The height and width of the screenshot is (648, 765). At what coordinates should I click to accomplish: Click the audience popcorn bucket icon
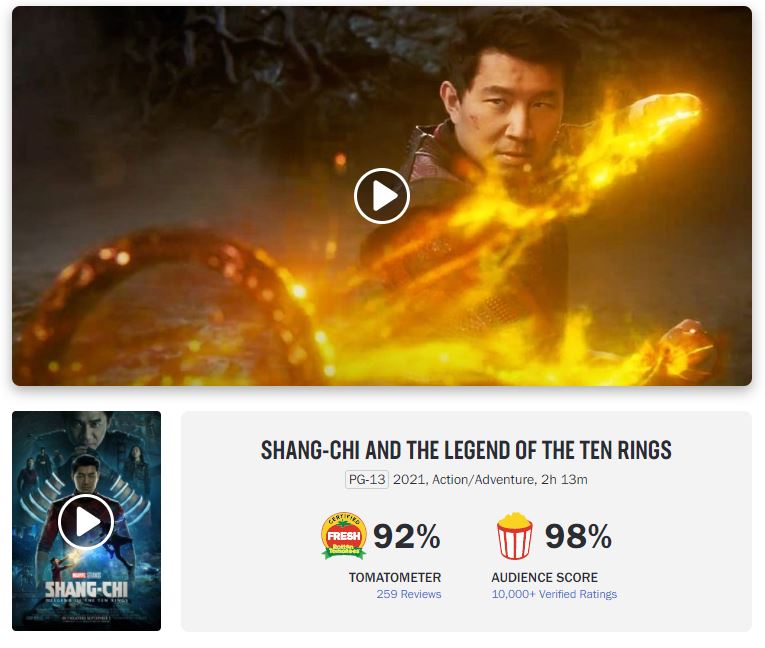[515, 536]
